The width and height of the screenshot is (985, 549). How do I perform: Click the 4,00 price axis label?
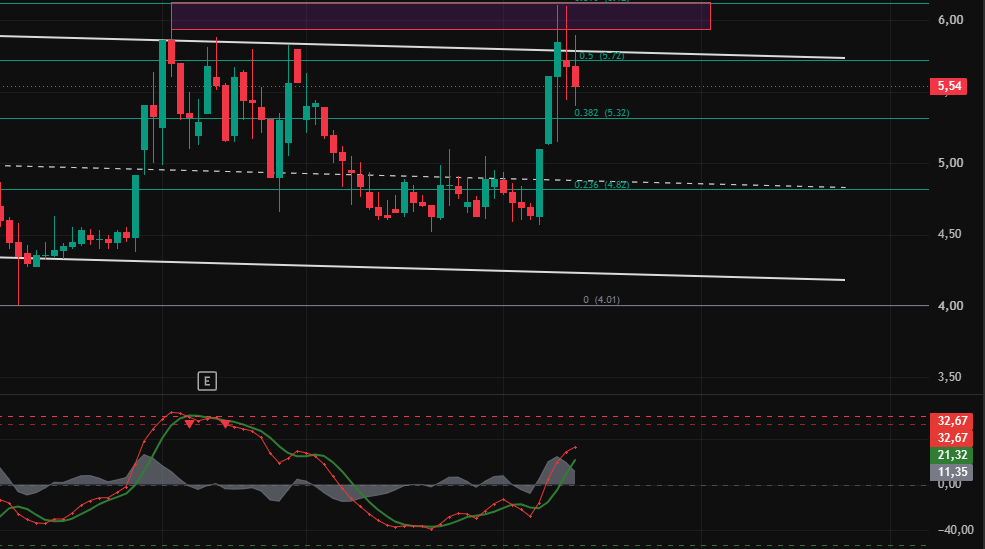[950, 305]
